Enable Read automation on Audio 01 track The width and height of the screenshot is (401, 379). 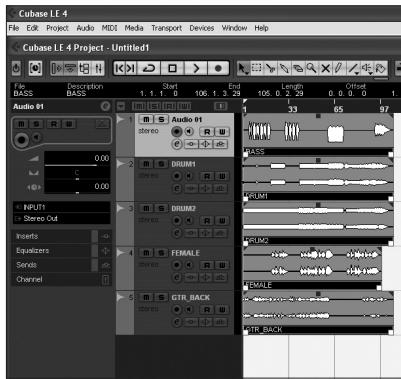pyautogui.click(x=207, y=132)
